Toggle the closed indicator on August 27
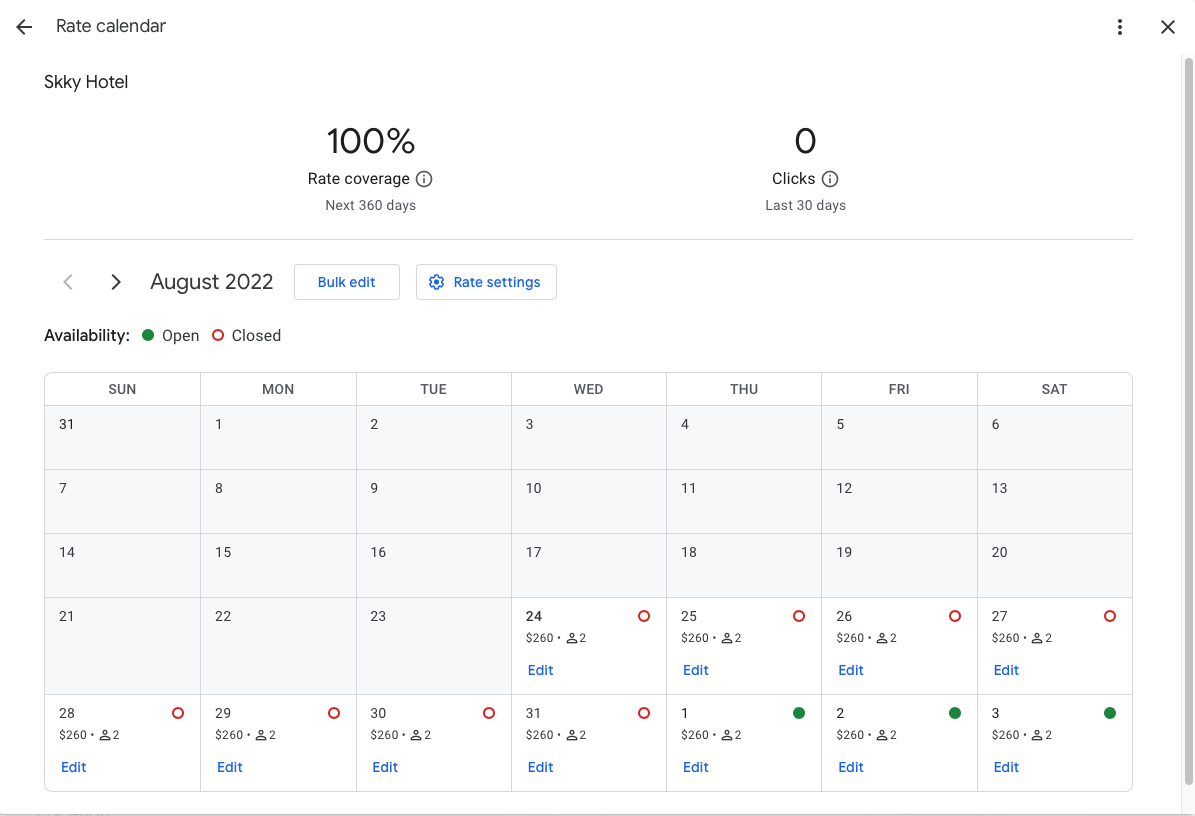1195x816 pixels. click(x=1110, y=616)
